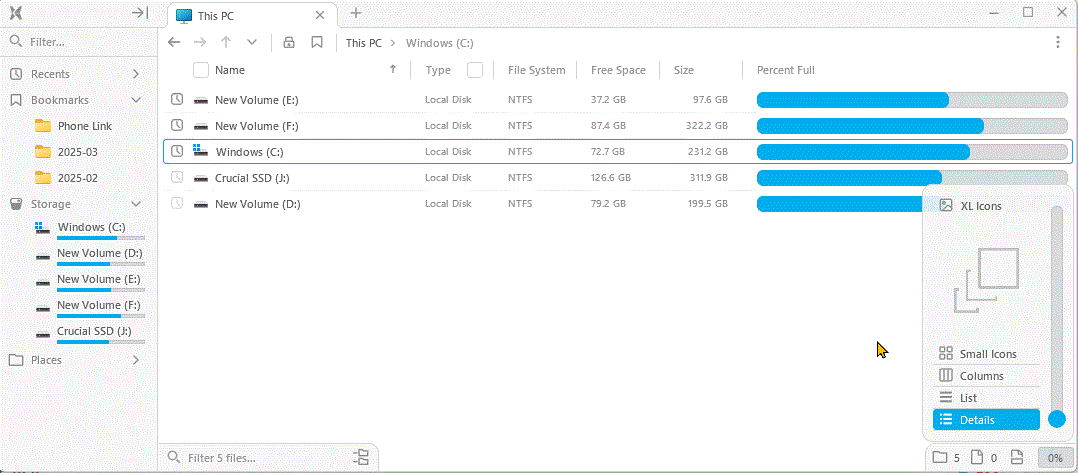Add a new tab with the plus icon
The width and height of the screenshot is (1078, 473).
coord(356,13)
